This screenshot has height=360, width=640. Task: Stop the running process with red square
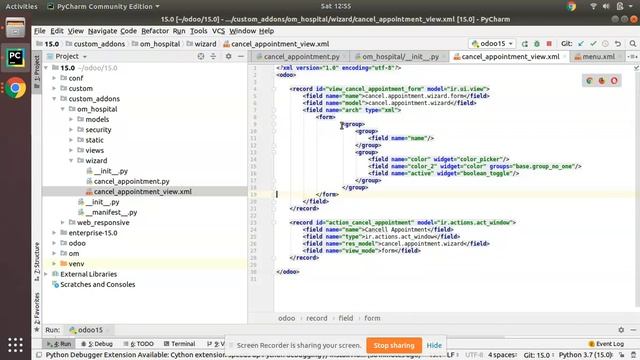[x=549, y=44]
